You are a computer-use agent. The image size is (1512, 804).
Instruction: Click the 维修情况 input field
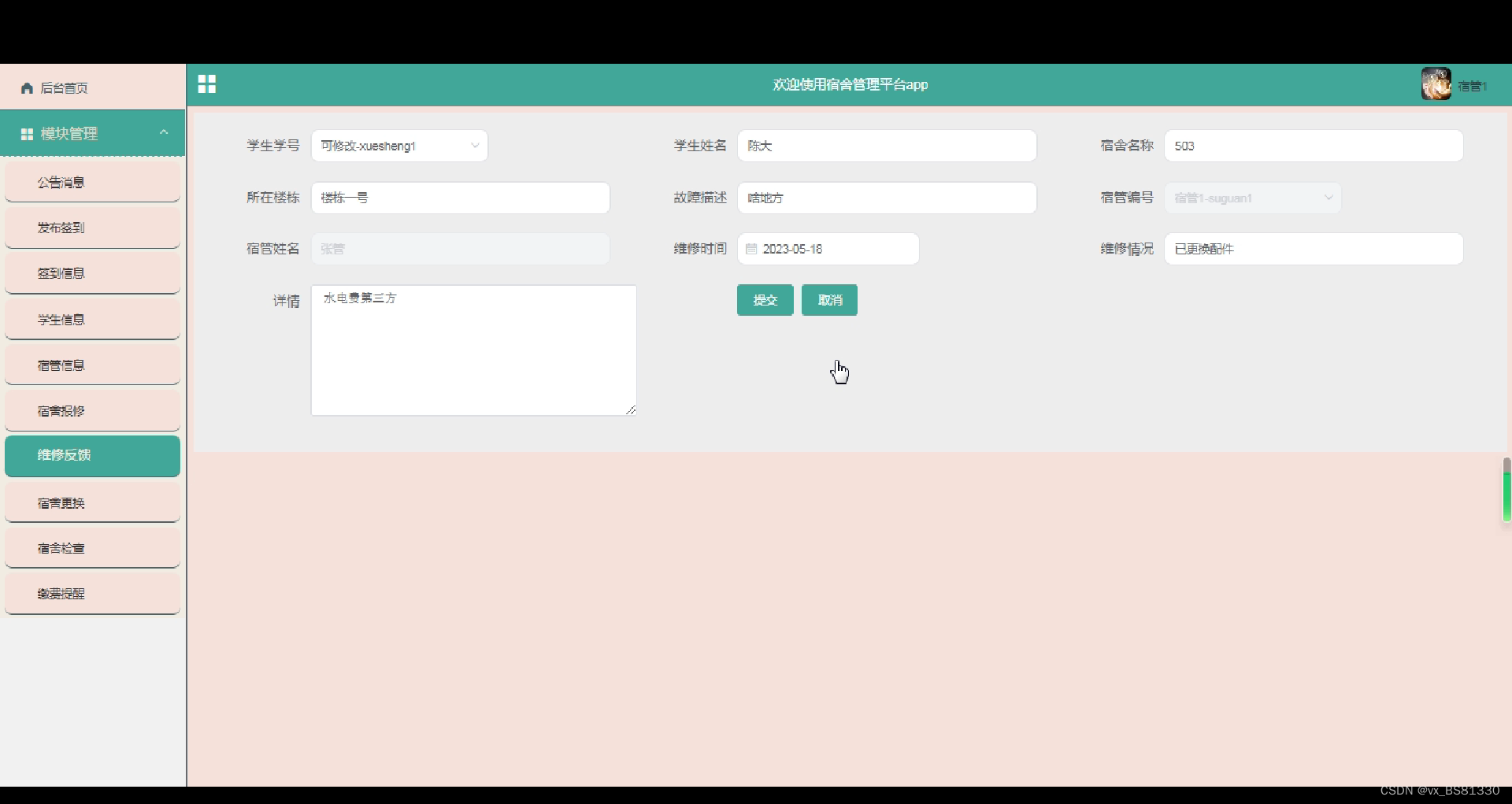[x=1314, y=249]
